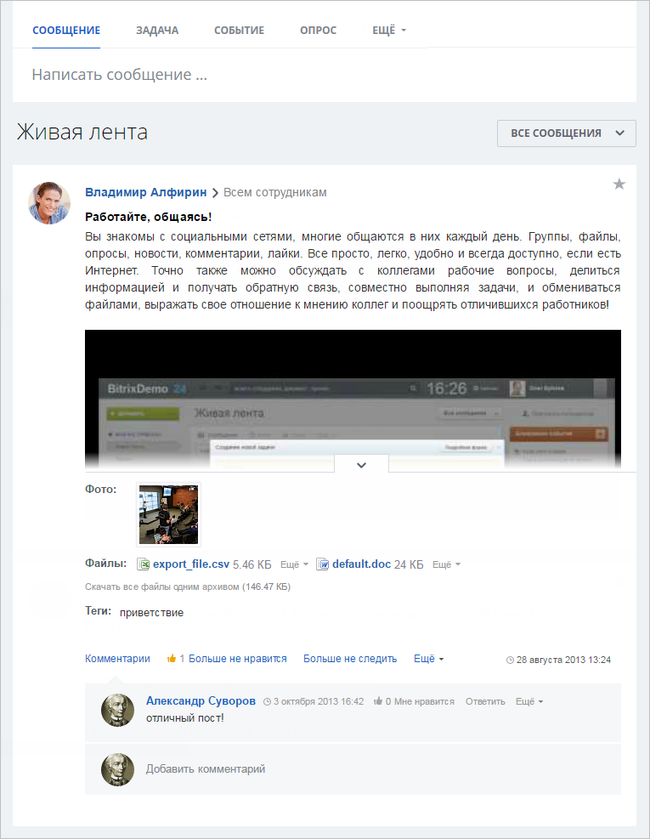Click the Всем сотрудникам recipient link
Screen dimensions: 650x839
(x=274, y=192)
